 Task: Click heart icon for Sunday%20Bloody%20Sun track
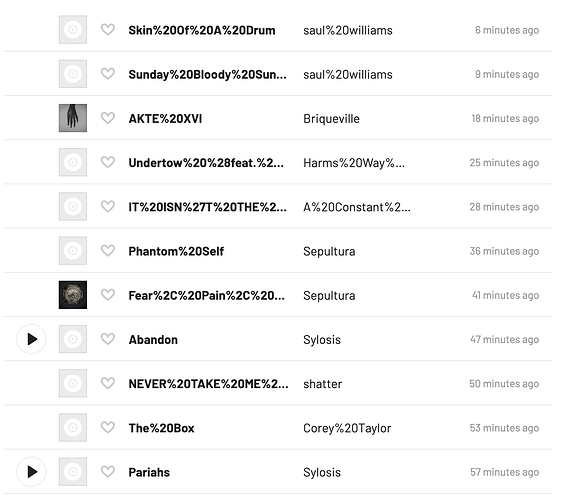pos(108,74)
